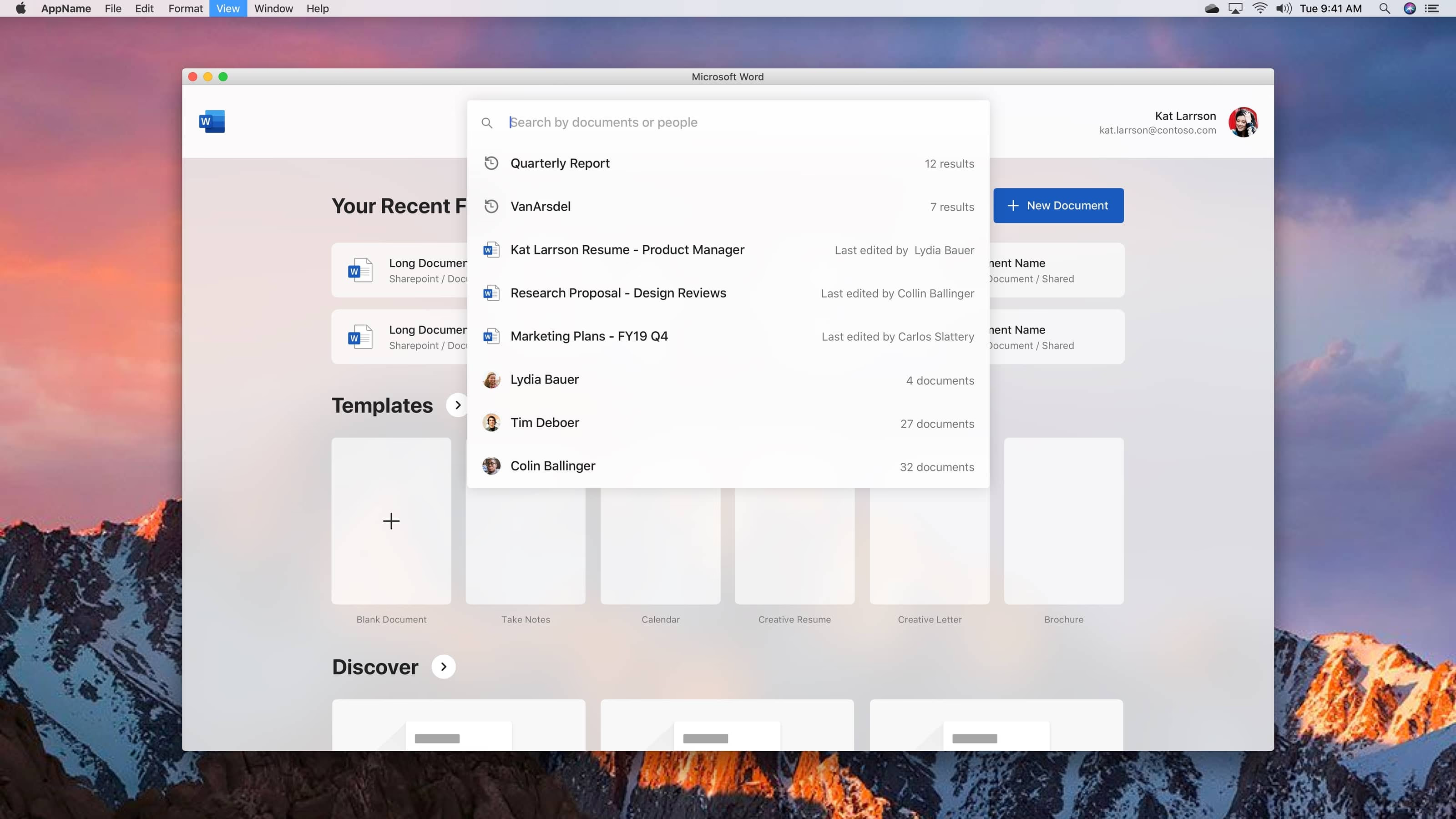This screenshot has height=819, width=1456.
Task: Open macOS Notification Center list icon
Action: (x=1432, y=9)
